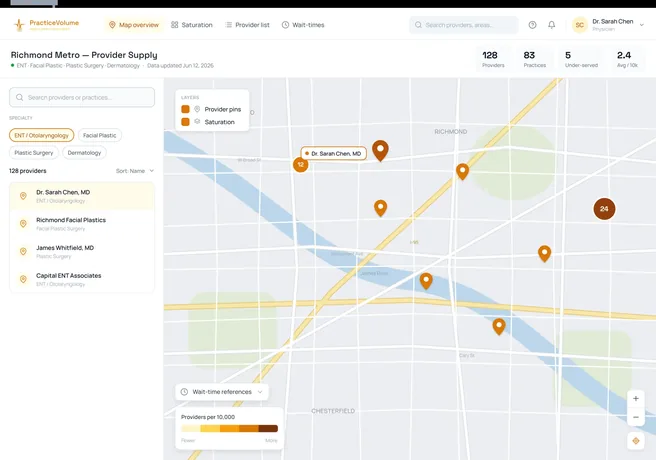Toggle the ENT / Otolaryngology specialty chip

(x=41, y=135)
